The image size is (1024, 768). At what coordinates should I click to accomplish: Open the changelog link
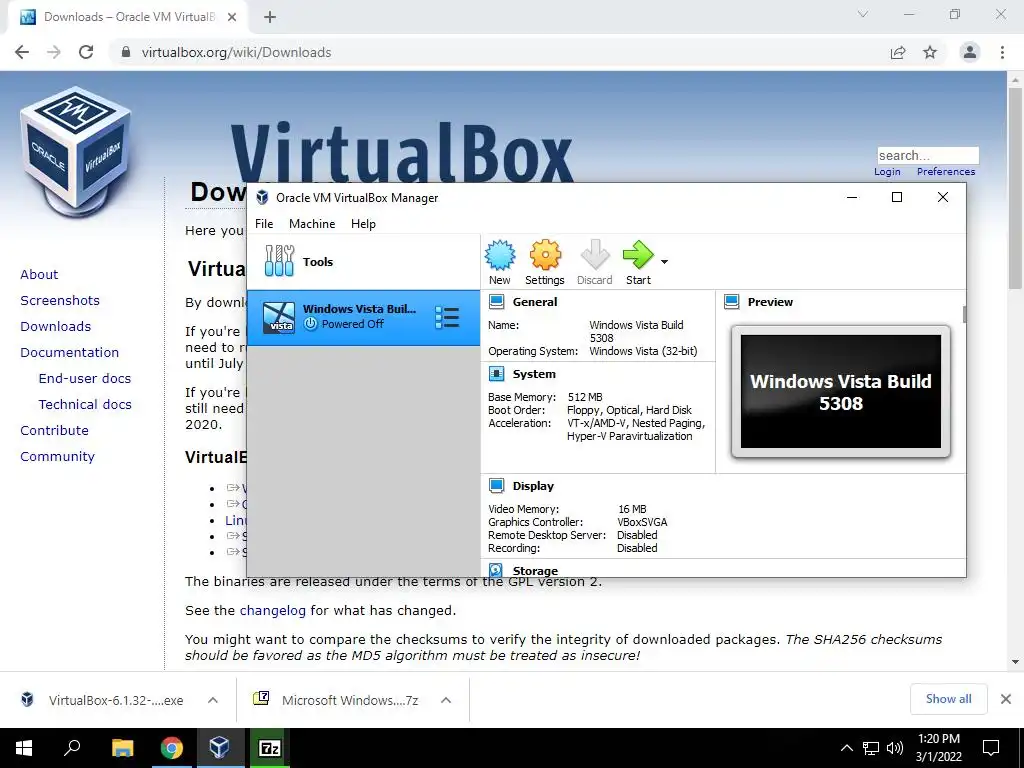(272, 611)
